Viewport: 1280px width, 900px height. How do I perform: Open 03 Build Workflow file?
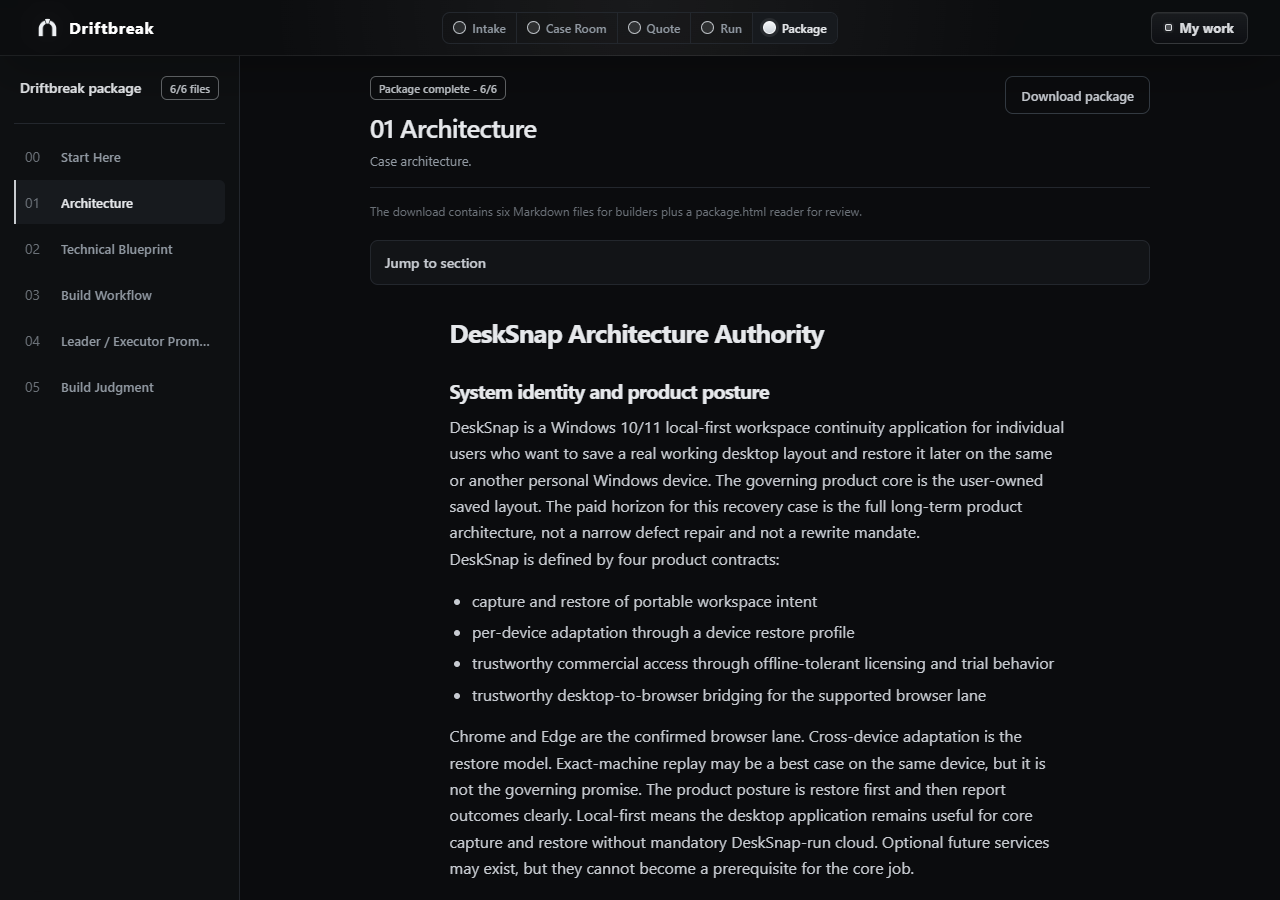[x=119, y=295]
